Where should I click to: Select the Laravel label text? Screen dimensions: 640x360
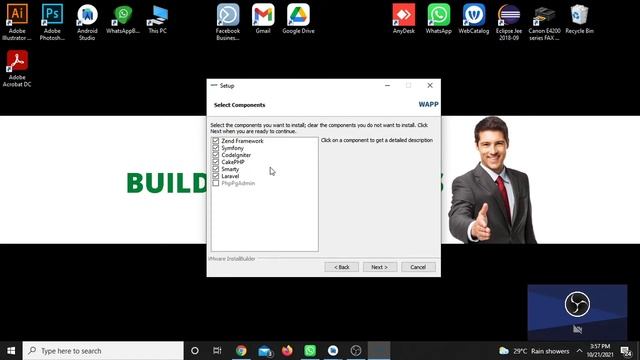[230, 176]
